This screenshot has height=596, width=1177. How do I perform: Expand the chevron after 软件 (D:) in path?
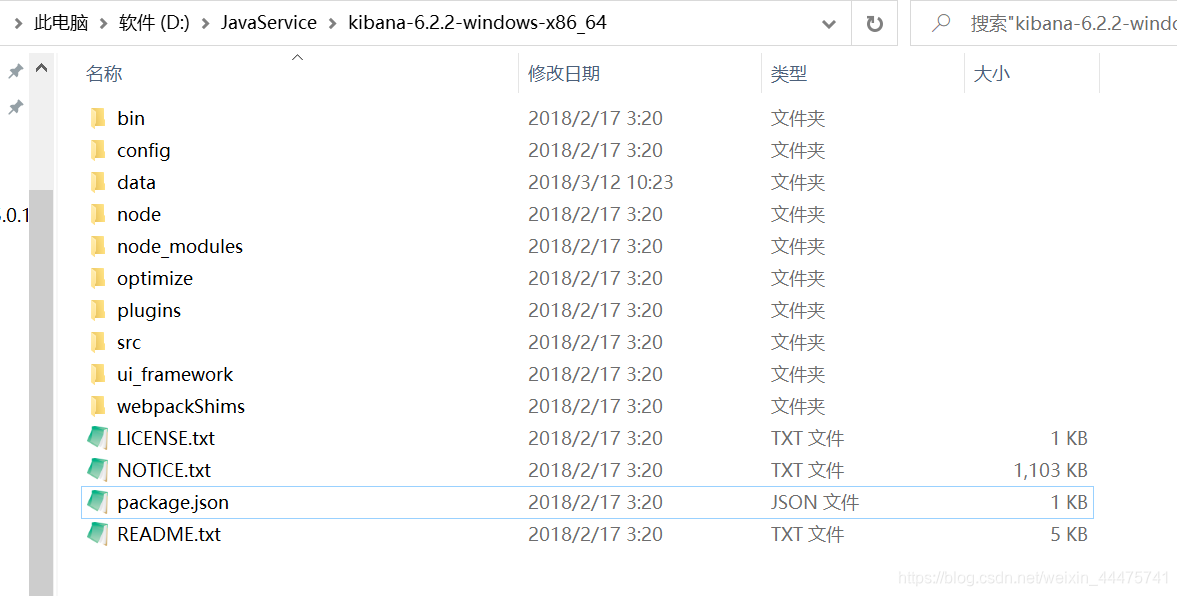pyautogui.click(x=205, y=23)
